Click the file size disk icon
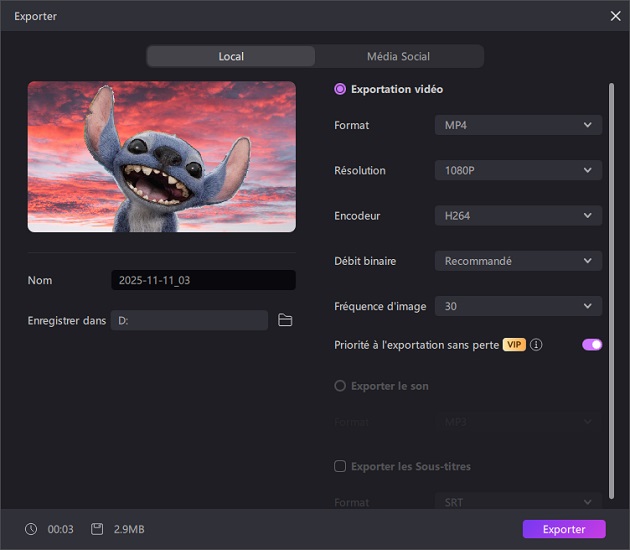 [97, 529]
